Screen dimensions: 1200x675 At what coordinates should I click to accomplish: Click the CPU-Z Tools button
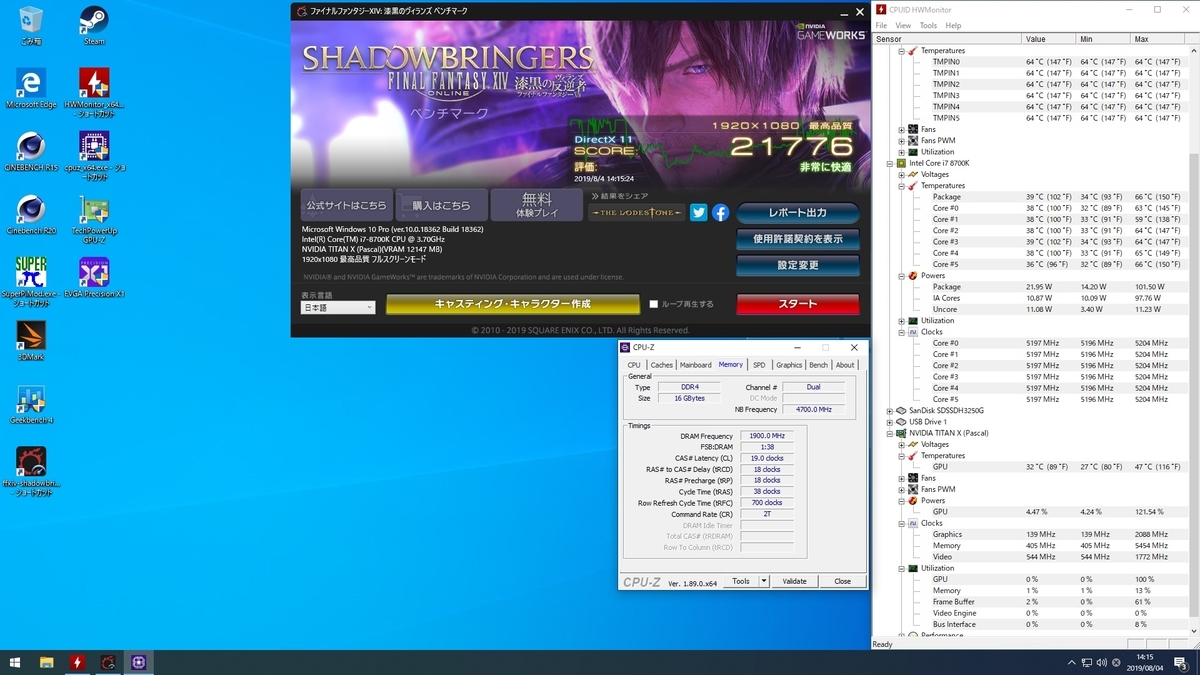pos(741,581)
